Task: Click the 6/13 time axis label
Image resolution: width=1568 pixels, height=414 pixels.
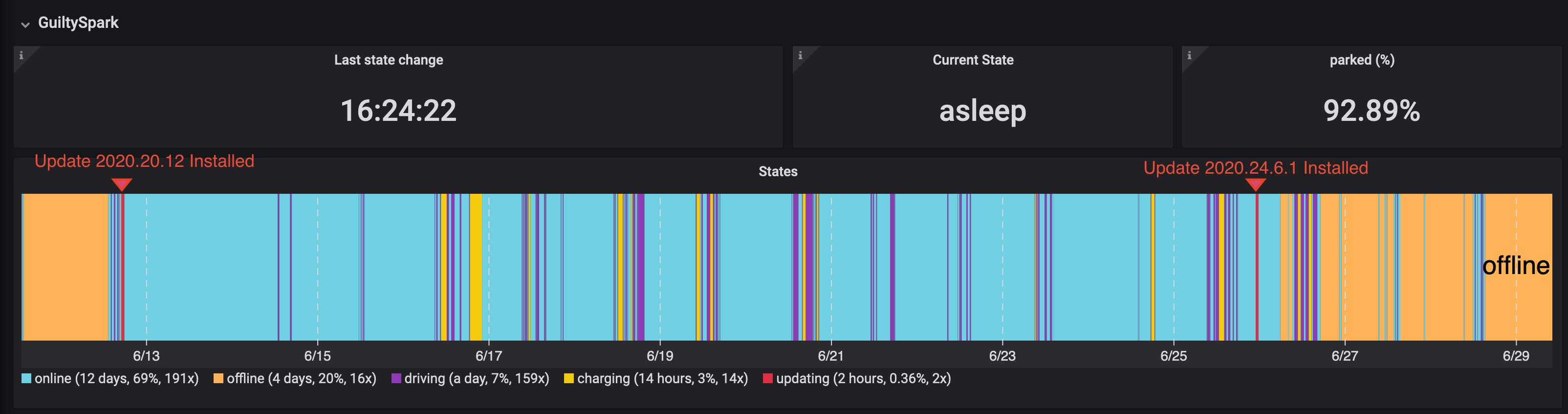Action: (x=146, y=355)
